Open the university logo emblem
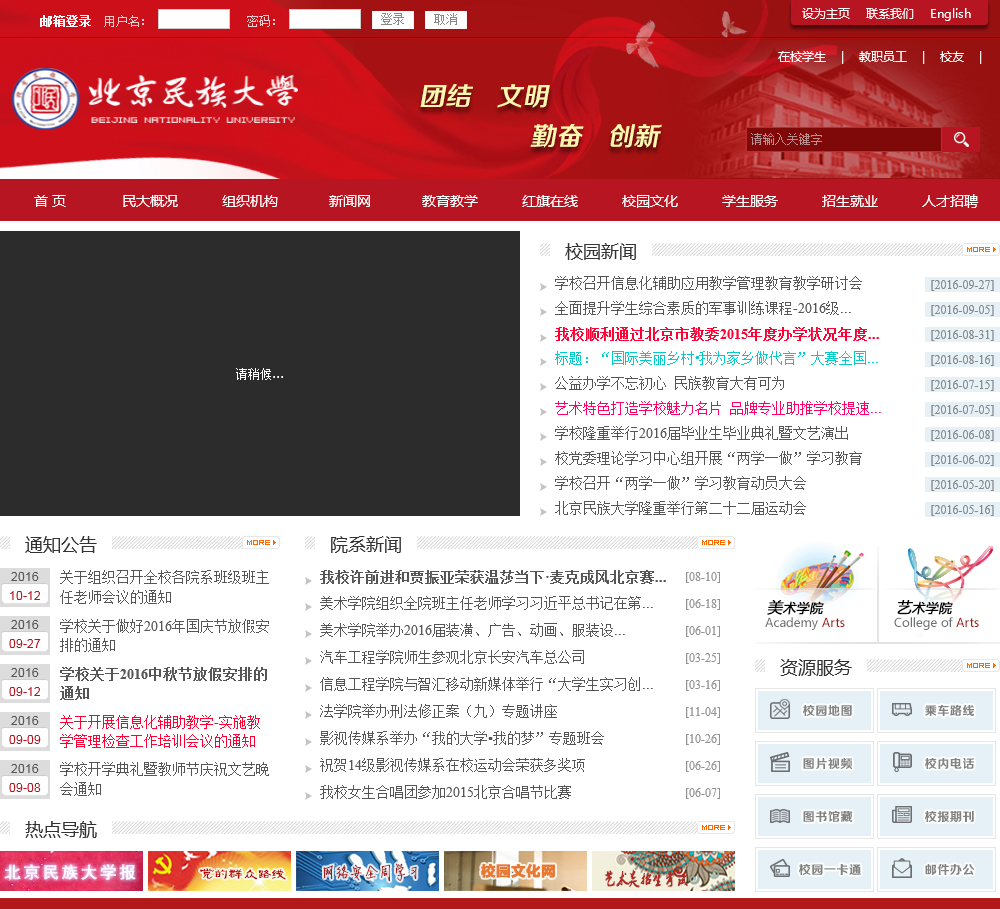Viewport: 1000px width, 909px height. tap(45, 99)
